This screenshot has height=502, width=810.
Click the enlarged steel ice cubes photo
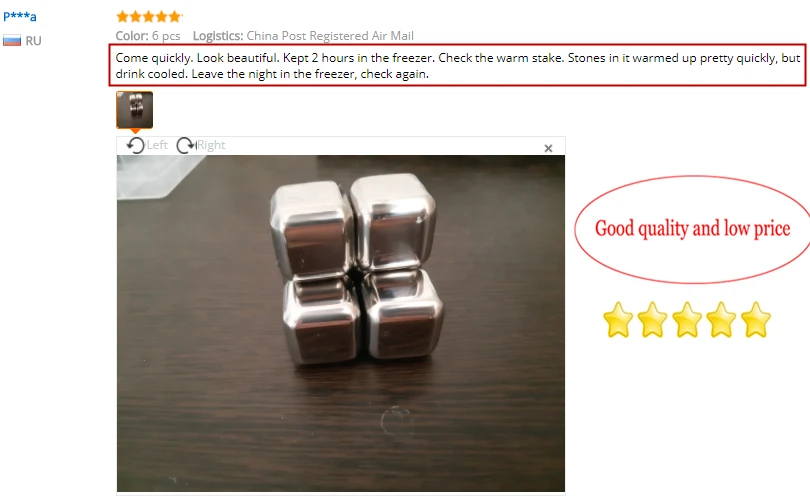pos(341,323)
